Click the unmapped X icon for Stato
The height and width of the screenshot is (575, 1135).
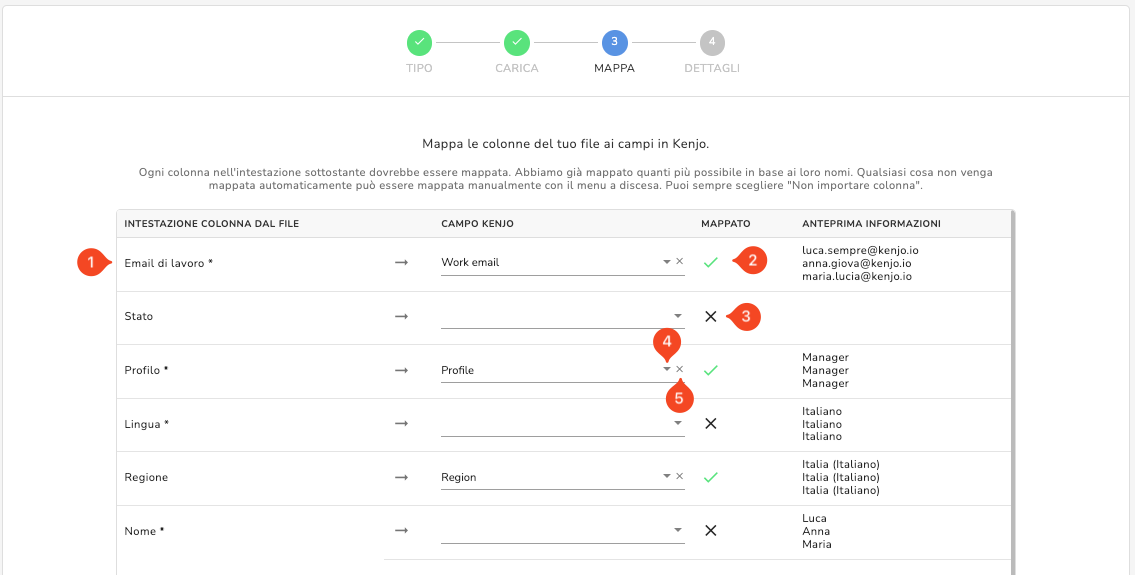711,316
